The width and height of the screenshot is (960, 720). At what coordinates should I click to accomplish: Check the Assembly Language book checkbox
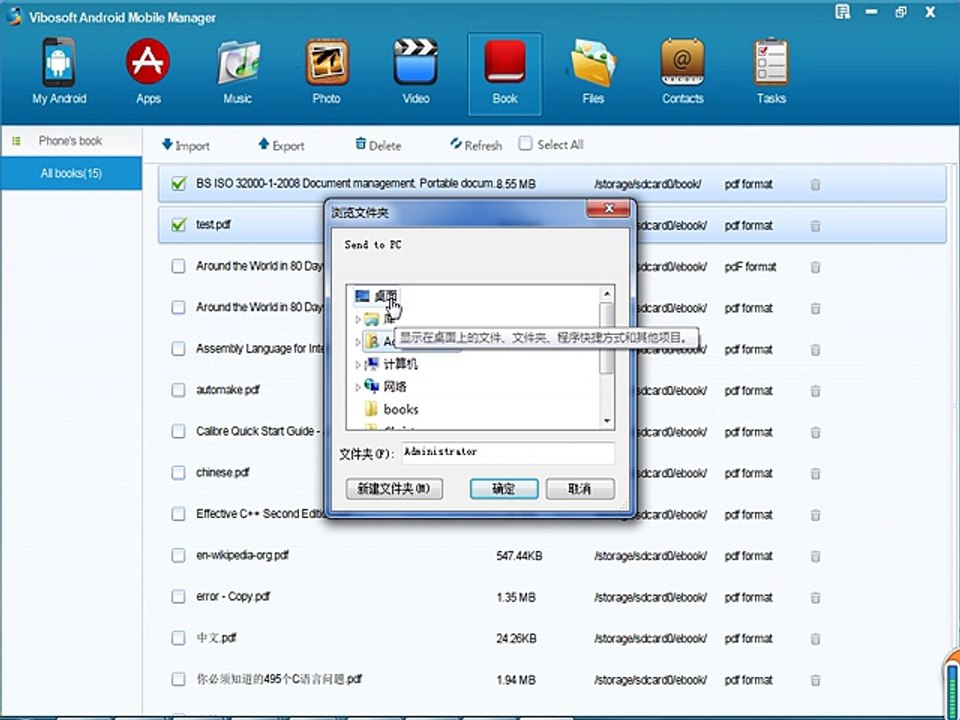pyautogui.click(x=178, y=348)
